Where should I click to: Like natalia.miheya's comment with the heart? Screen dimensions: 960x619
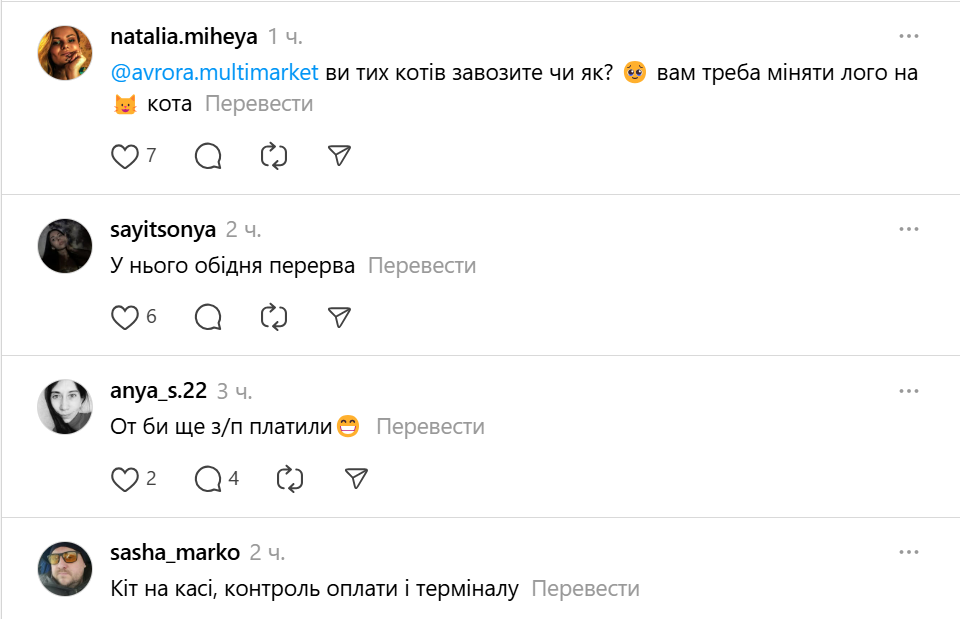pyautogui.click(x=124, y=156)
